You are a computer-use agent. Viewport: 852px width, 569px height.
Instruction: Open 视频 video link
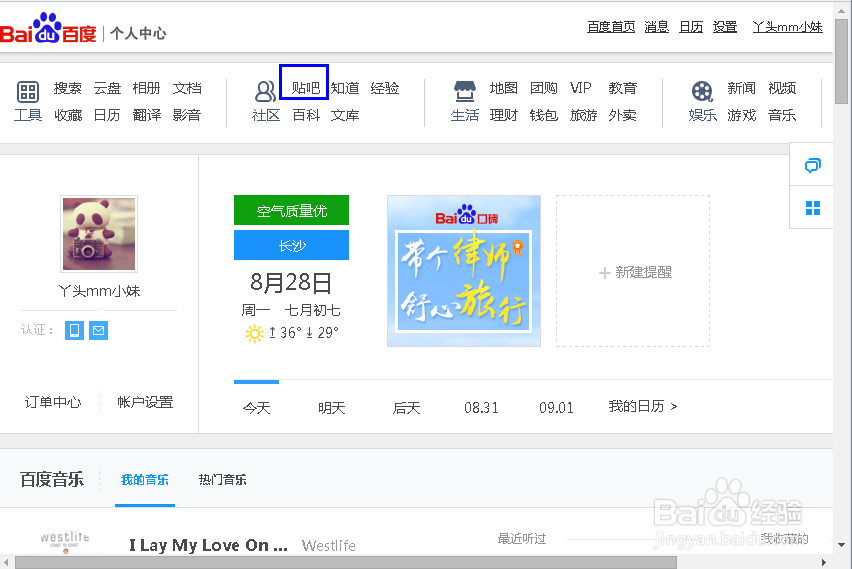click(x=782, y=88)
